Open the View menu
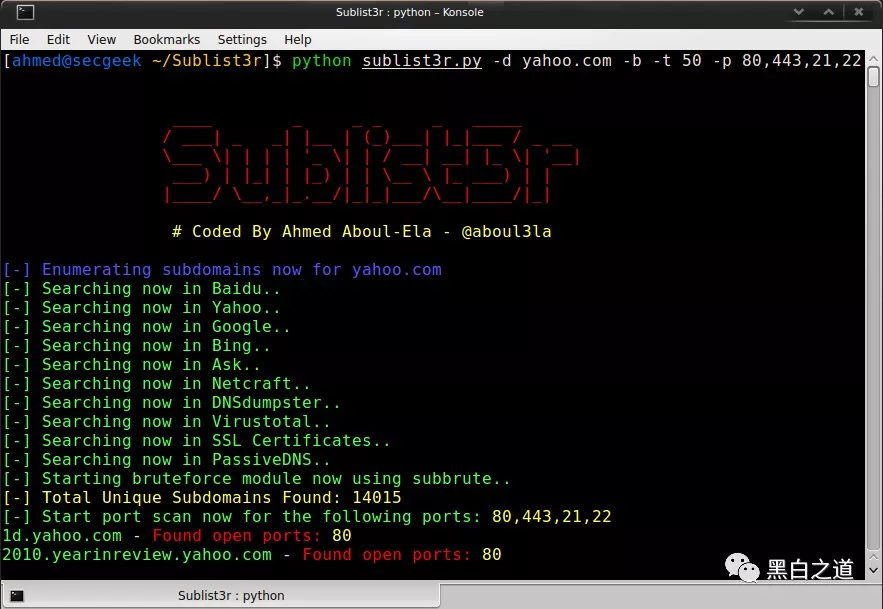The image size is (883, 609). pyautogui.click(x=102, y=39)
